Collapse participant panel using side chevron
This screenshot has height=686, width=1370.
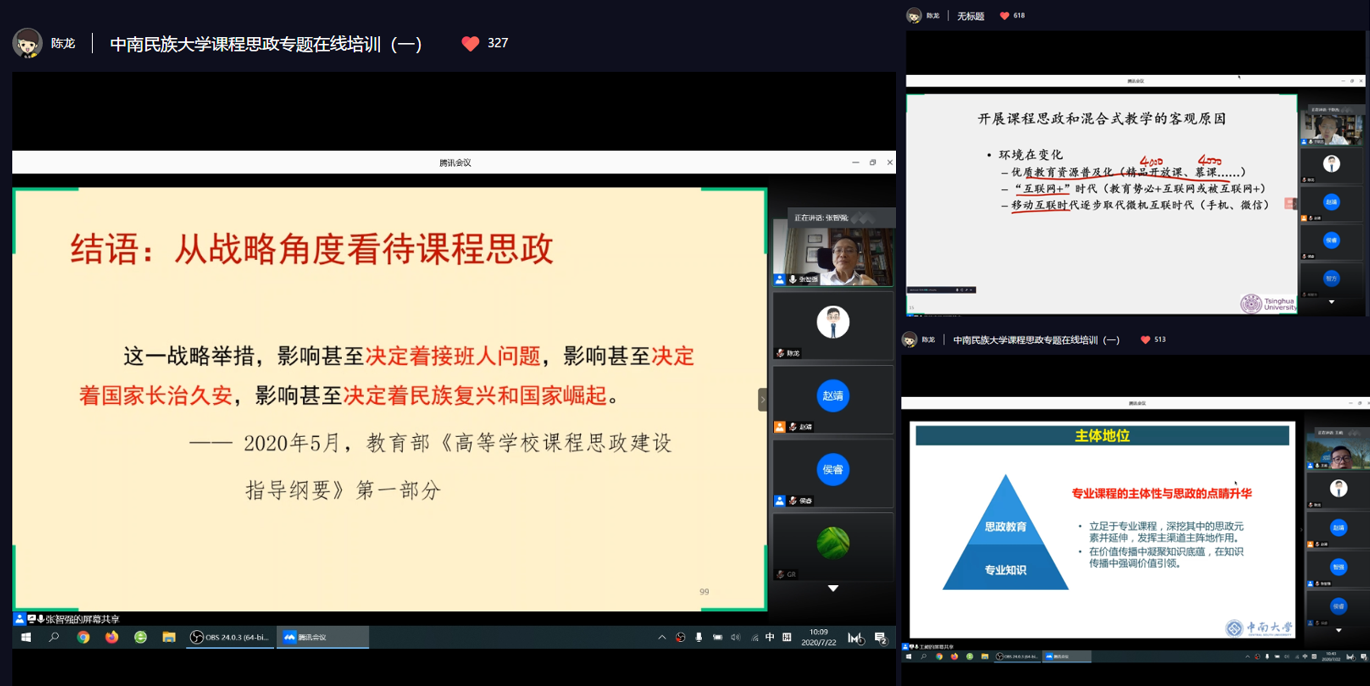pos(762,399)
